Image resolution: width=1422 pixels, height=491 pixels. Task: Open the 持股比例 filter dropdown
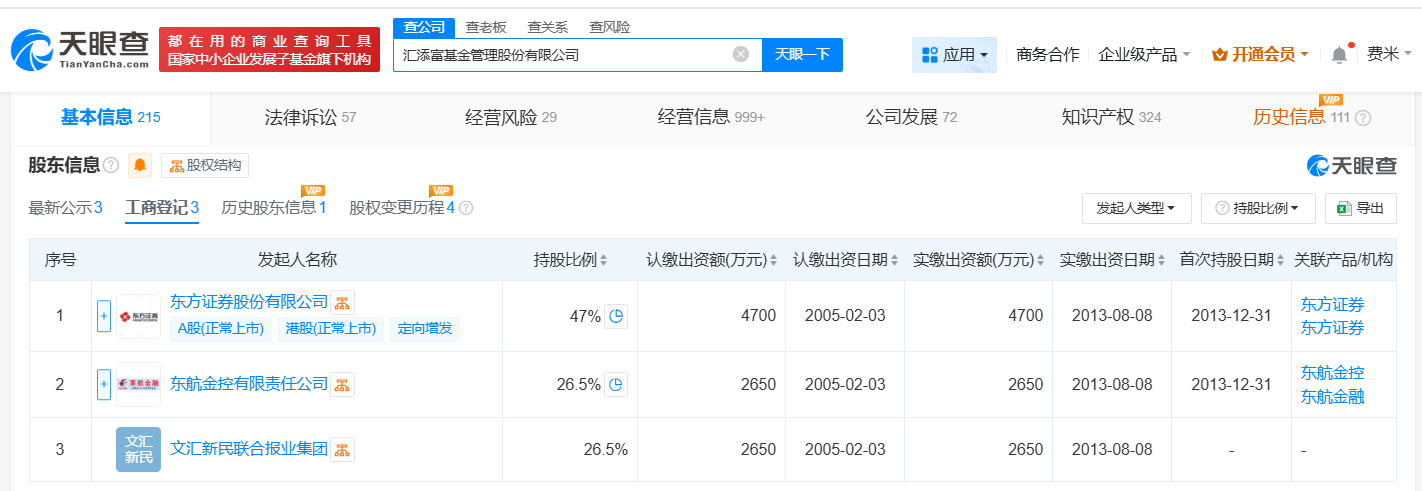1257,208
